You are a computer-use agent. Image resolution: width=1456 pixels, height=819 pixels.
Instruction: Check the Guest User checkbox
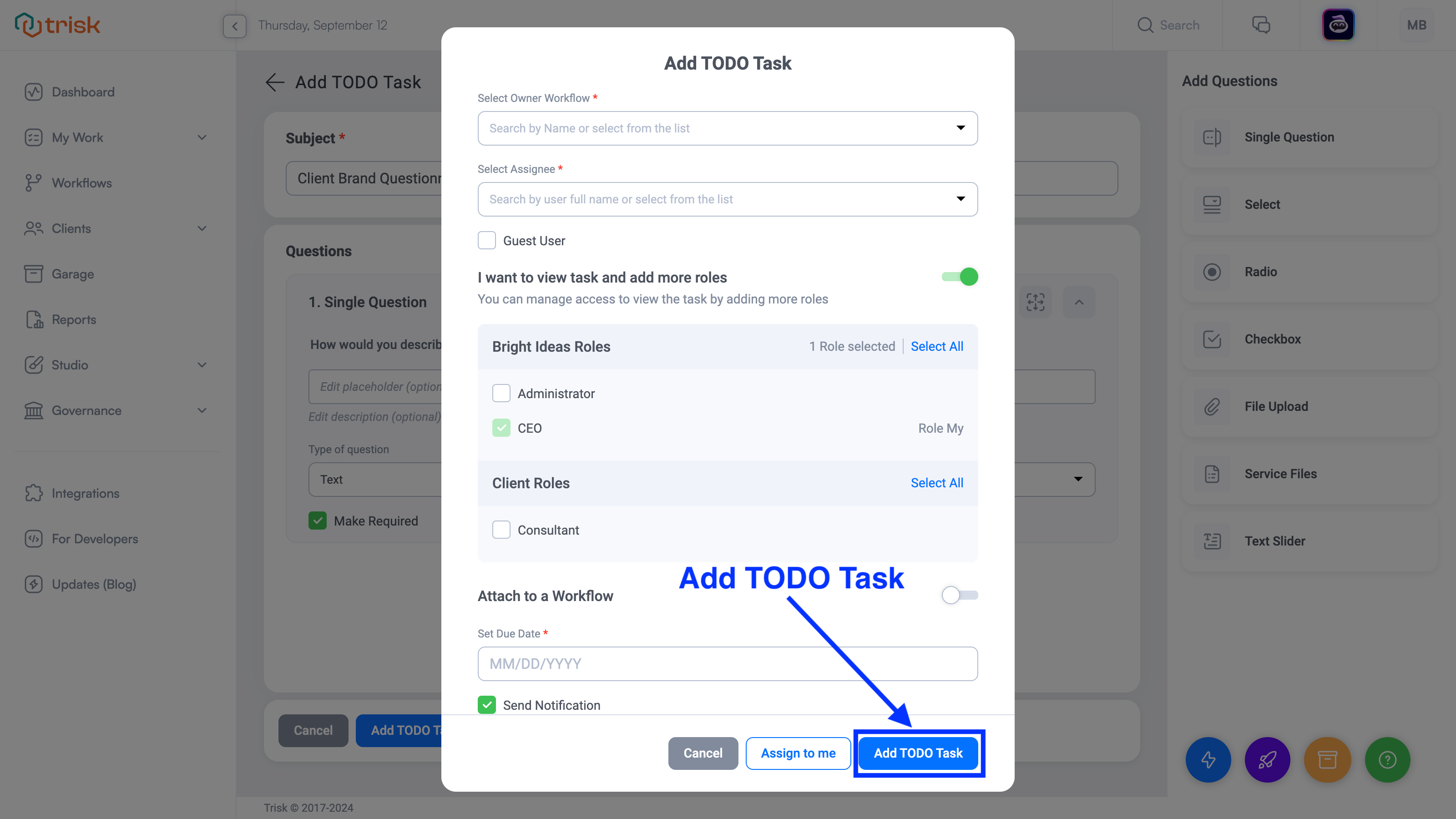tap(487, 240)
